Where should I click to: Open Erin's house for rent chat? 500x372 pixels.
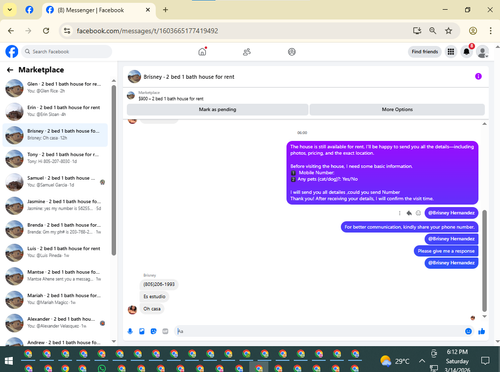click(55, 111)
